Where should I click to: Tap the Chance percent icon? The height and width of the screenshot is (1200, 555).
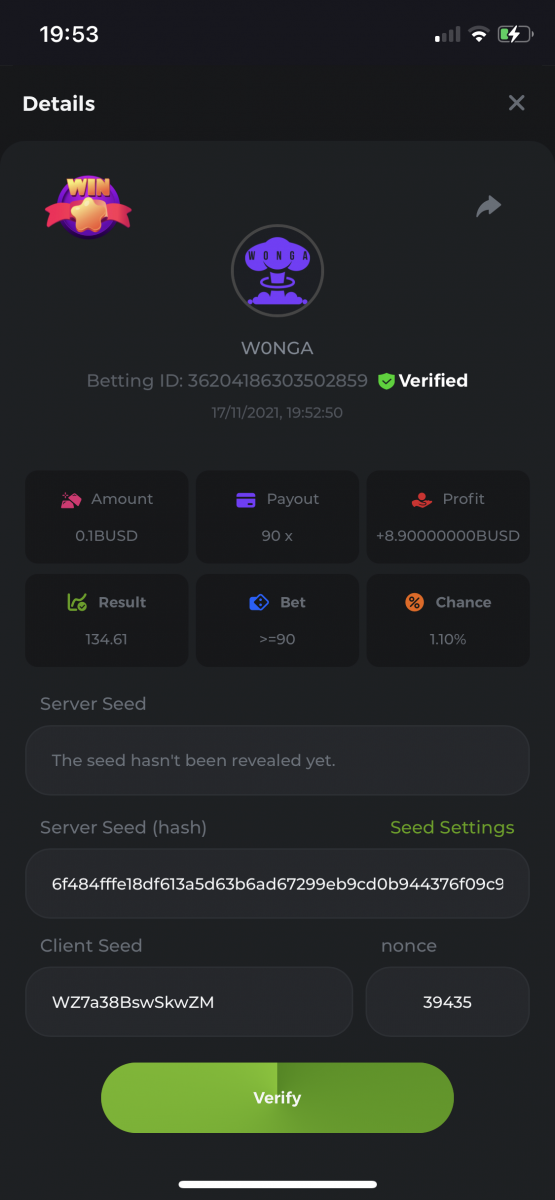[x=414, y=602]
